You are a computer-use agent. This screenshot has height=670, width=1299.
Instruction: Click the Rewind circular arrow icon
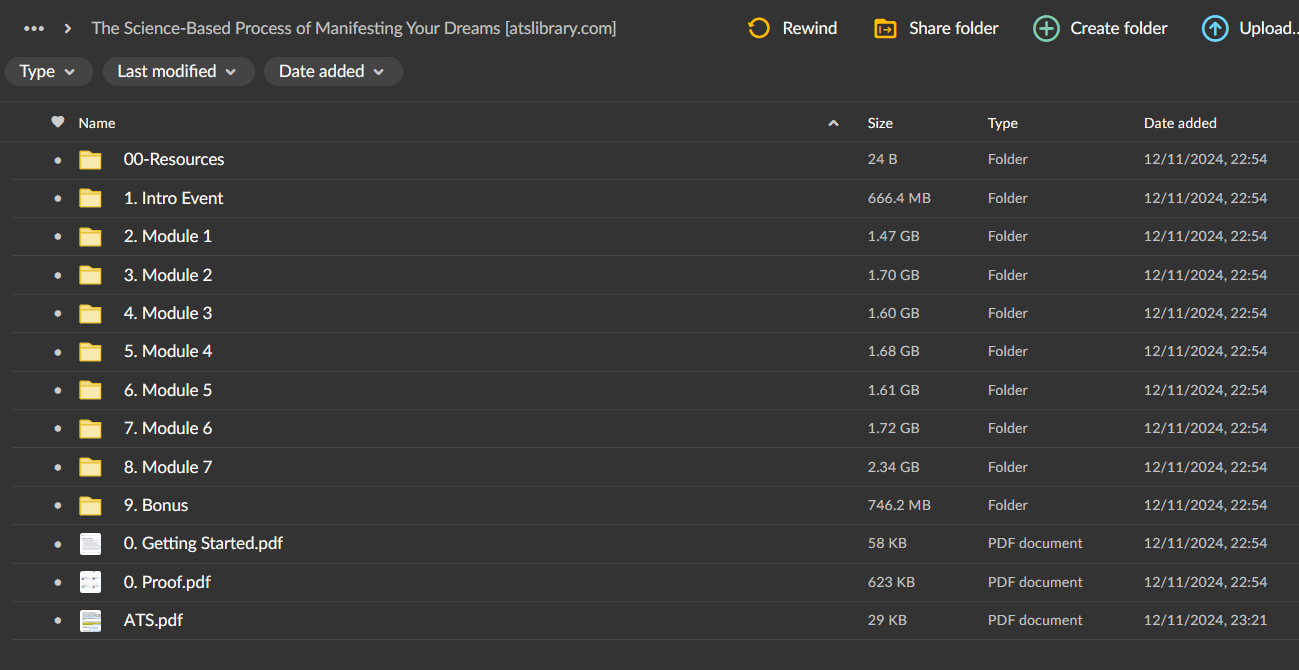click(759, 28)
